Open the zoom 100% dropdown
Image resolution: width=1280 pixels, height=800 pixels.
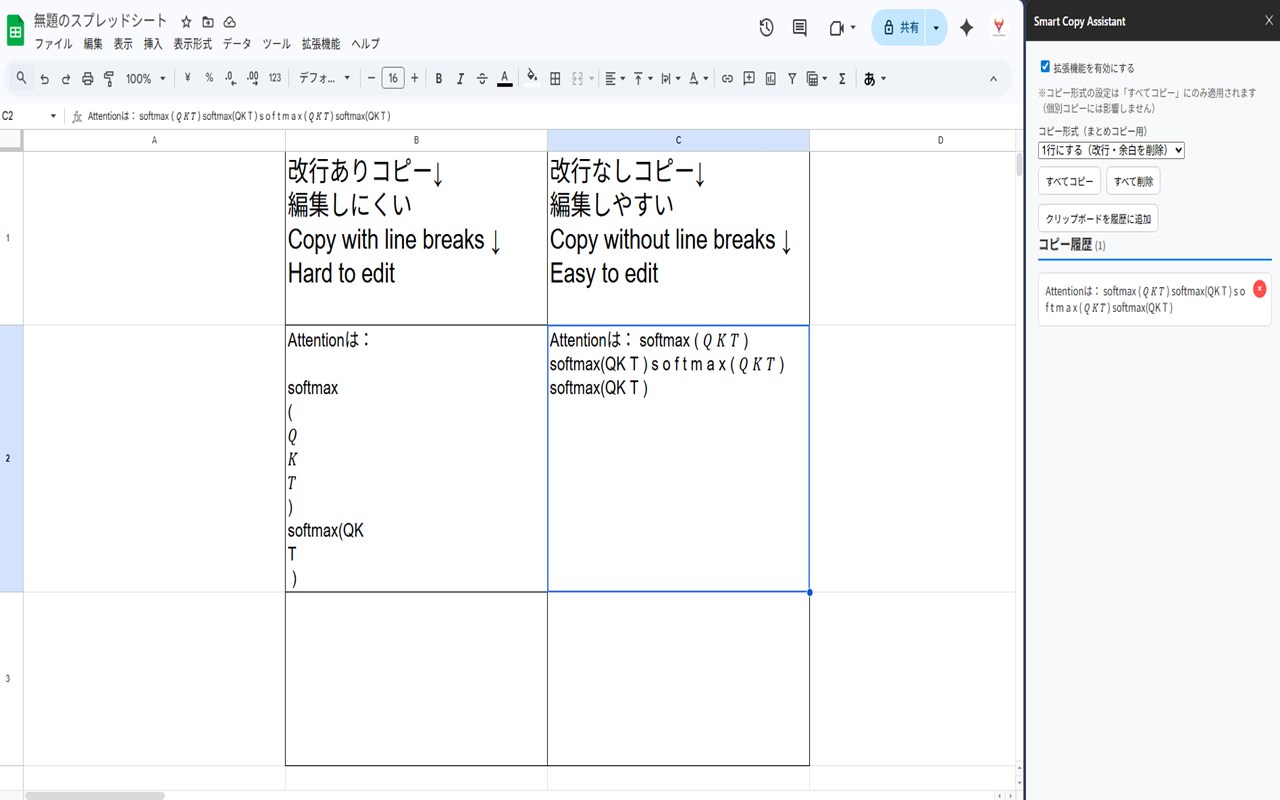coord(146,78)
